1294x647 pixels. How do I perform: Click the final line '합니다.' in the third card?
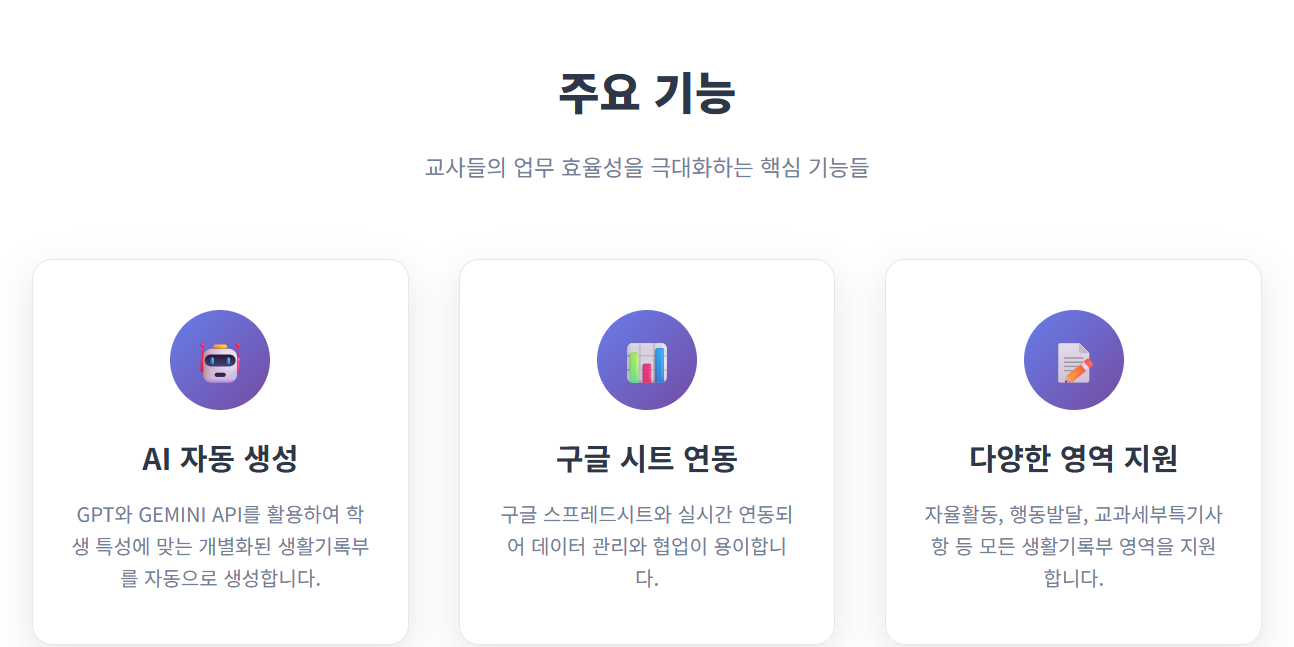click(1074, 579)
